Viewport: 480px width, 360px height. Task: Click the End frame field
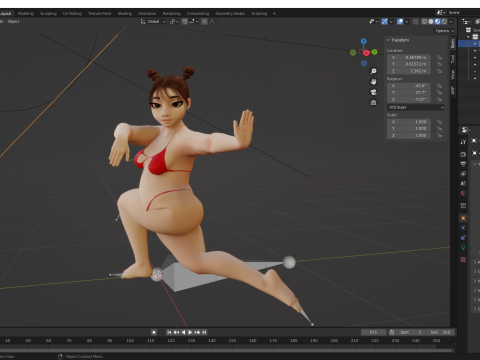pyautogui.click(x=440, y=332)
